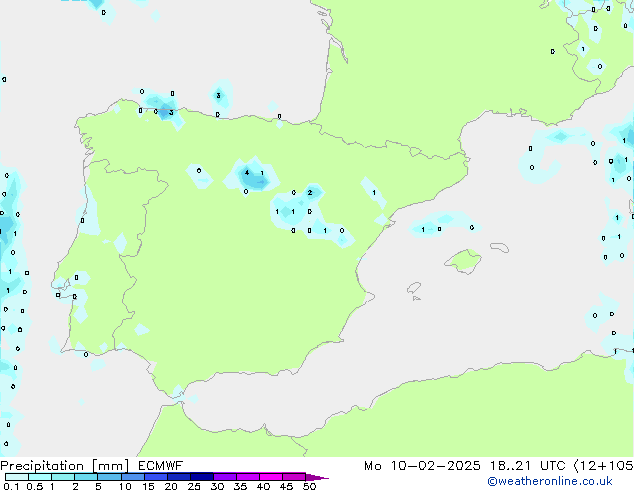Image resolution: width=634 pixels, height=490 pixels.
Task: Click the "15" legend scale label
Action: click(x=148, y=486)
